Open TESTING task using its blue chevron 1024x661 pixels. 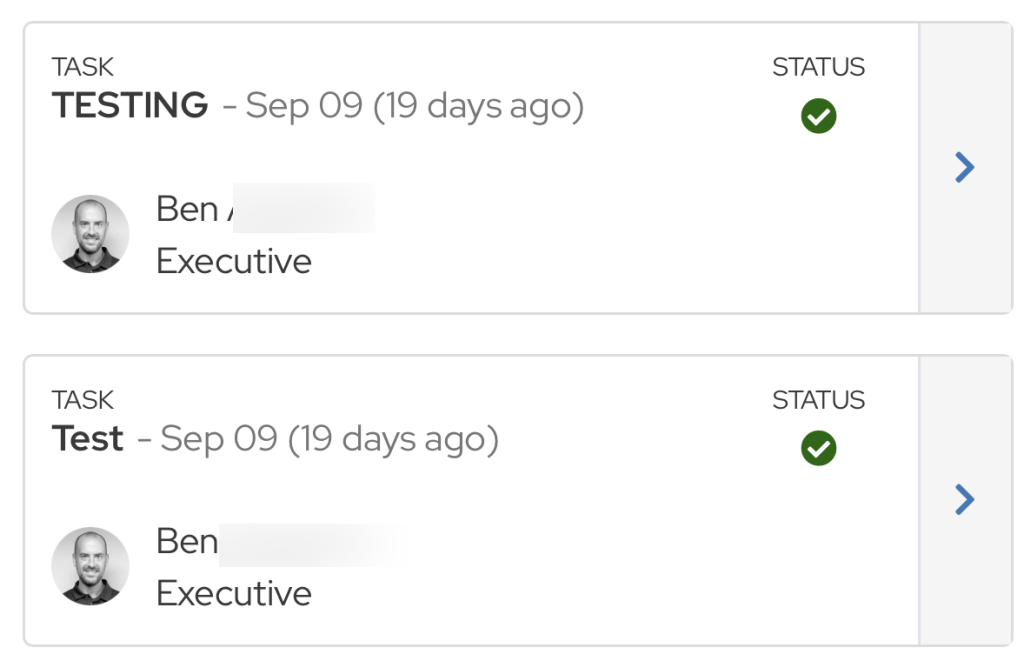point(964,168)
